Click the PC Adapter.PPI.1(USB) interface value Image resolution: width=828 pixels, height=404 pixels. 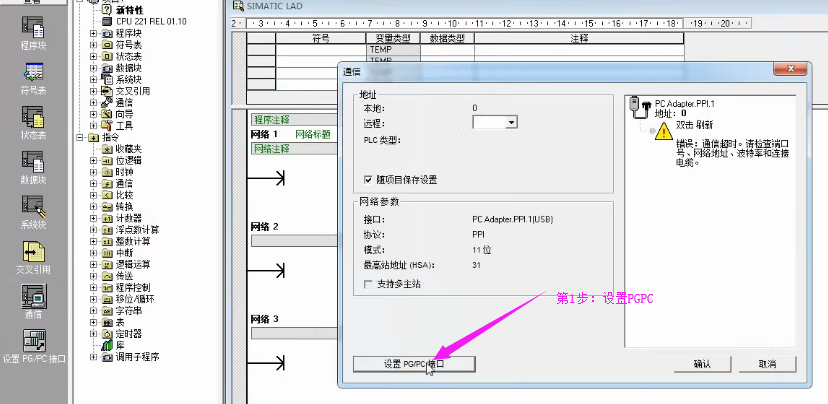[512, 219]
